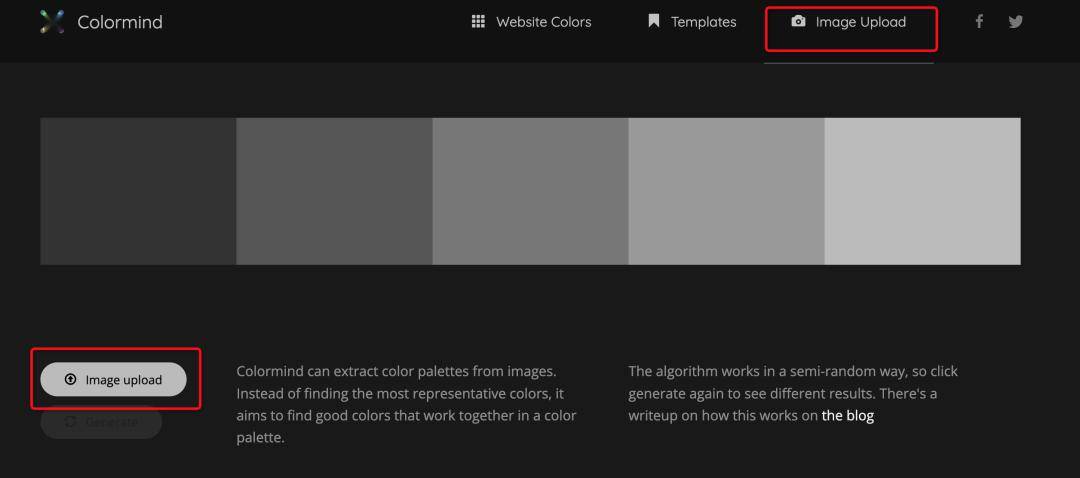Viewport: 1080px width, 478px height.
Task: Go to the Templates page
Action: coord(703,22)
